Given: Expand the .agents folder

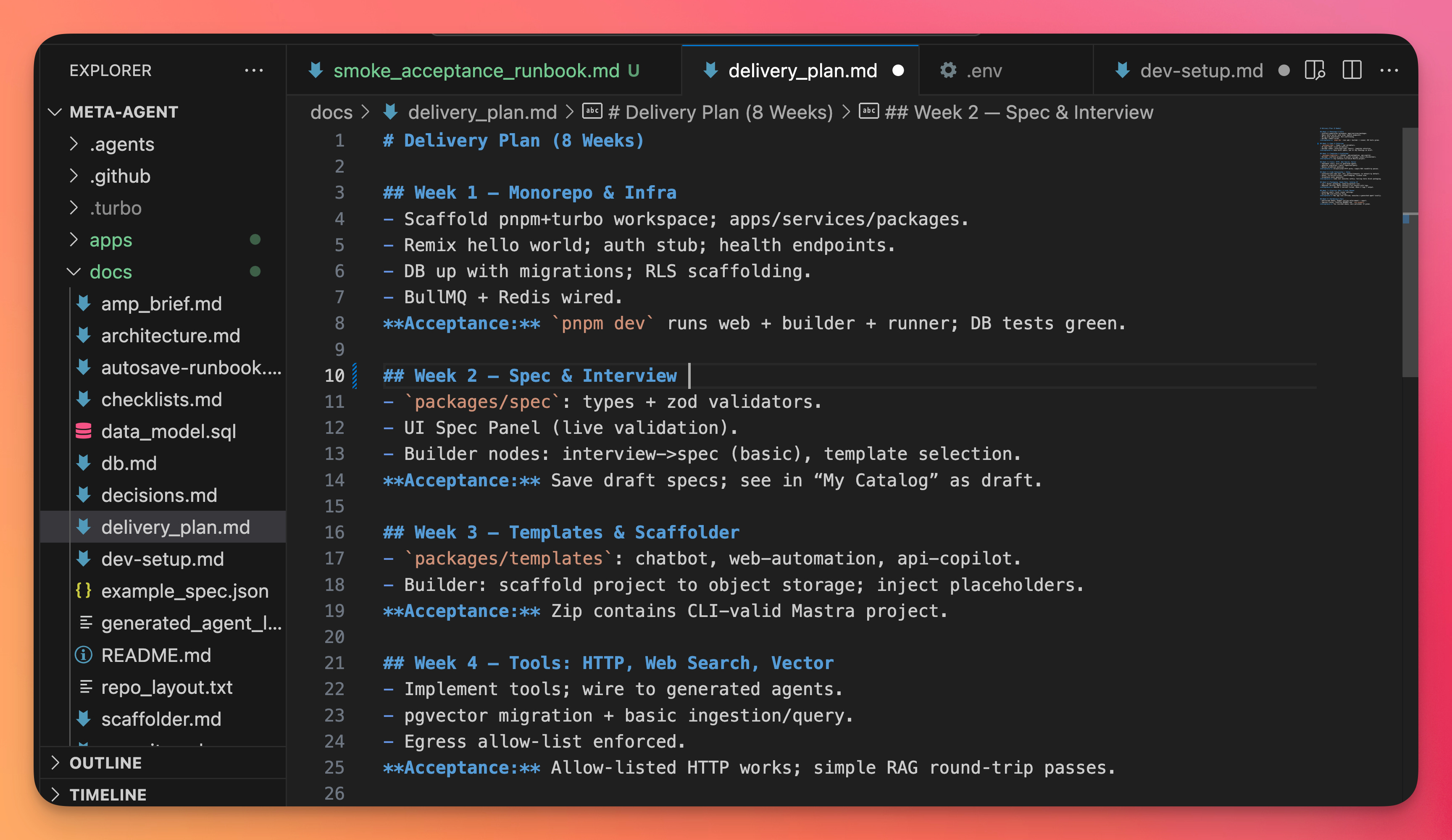Looking at the screenshot, I should click(74, 144).
